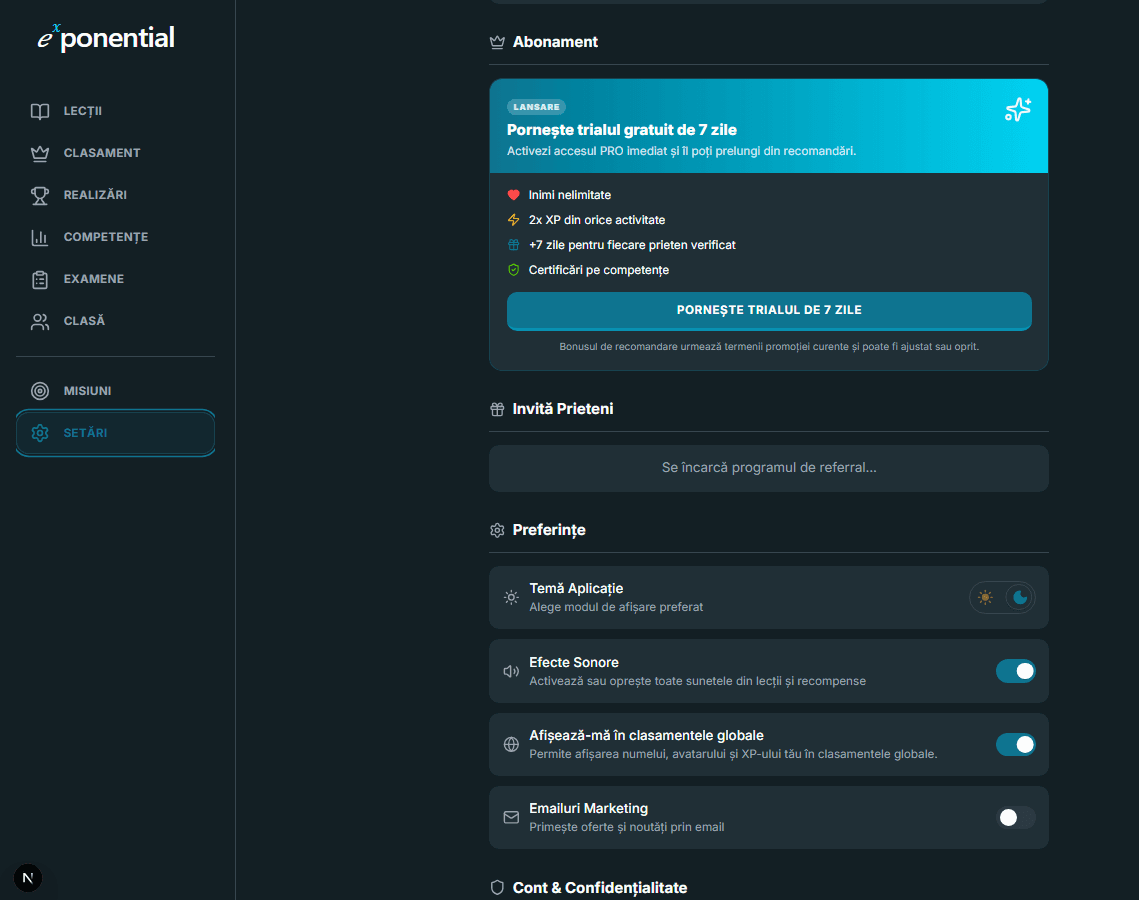
Task: Click 'Alege modul de afișare preferat' description
Action: 616,607
